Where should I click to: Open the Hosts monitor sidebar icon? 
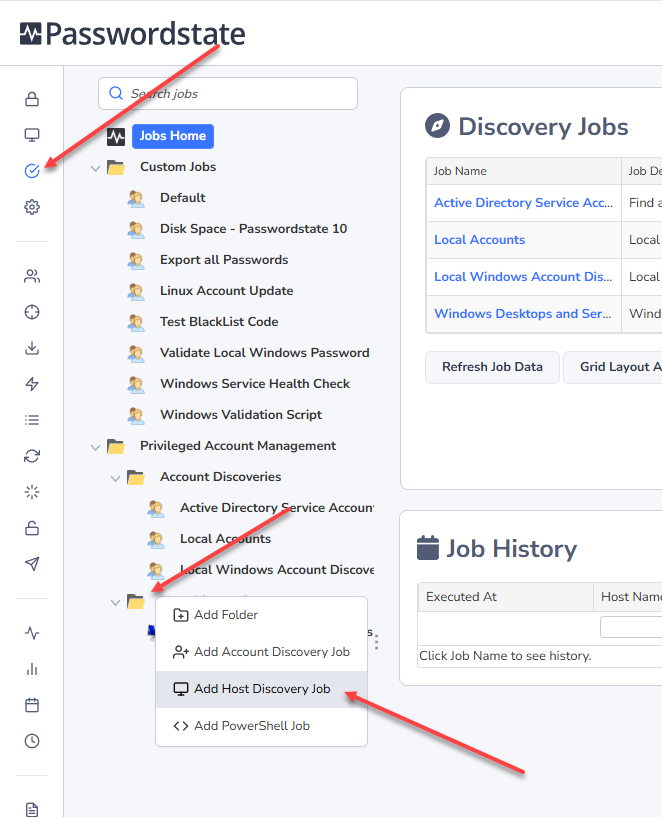coord(32,135)
